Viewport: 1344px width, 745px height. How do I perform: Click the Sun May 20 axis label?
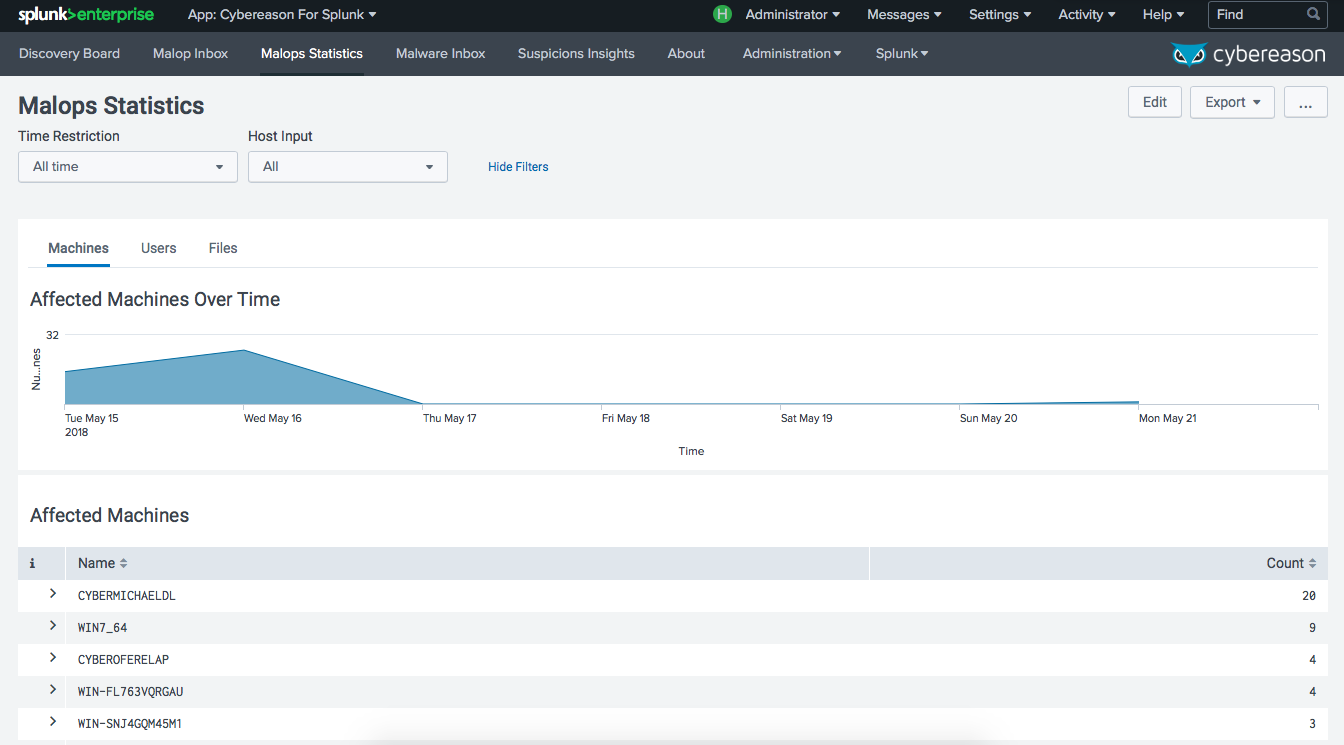[988, 418]
